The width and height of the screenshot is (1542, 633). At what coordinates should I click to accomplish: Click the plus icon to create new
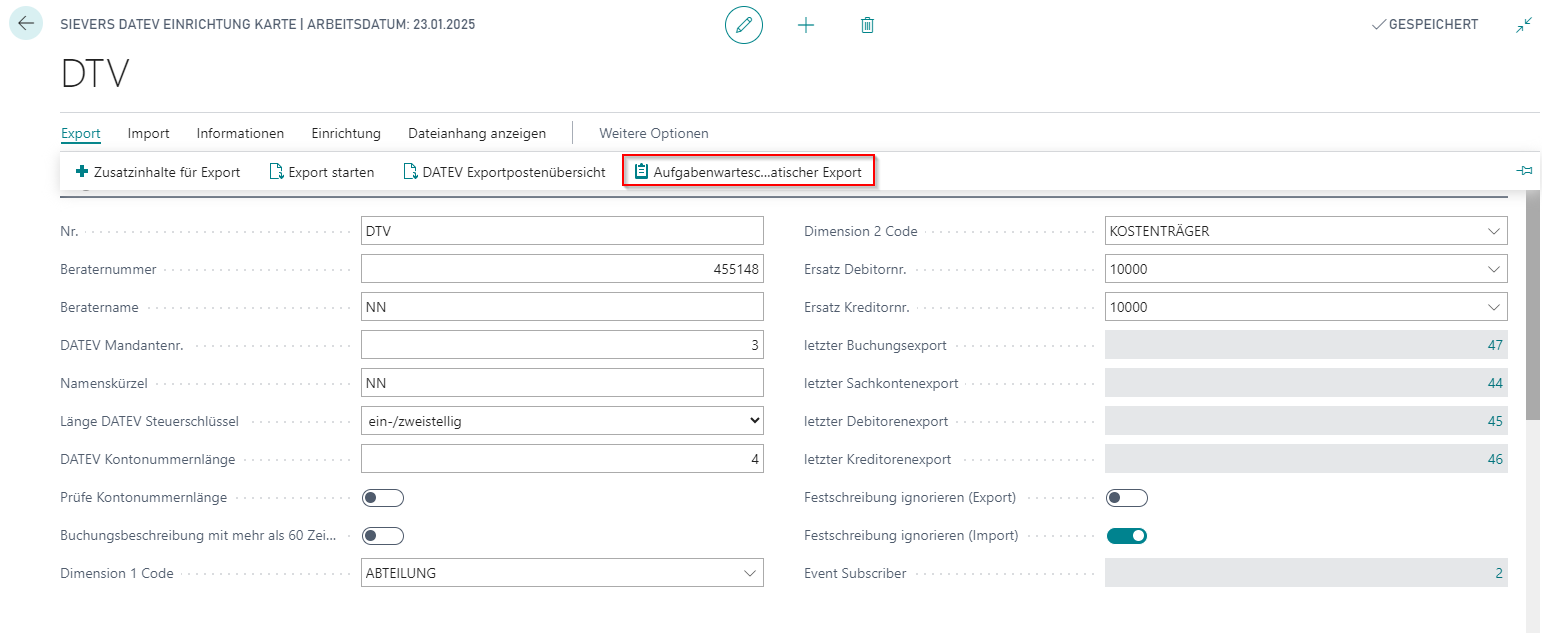click(x=805, y=25)
